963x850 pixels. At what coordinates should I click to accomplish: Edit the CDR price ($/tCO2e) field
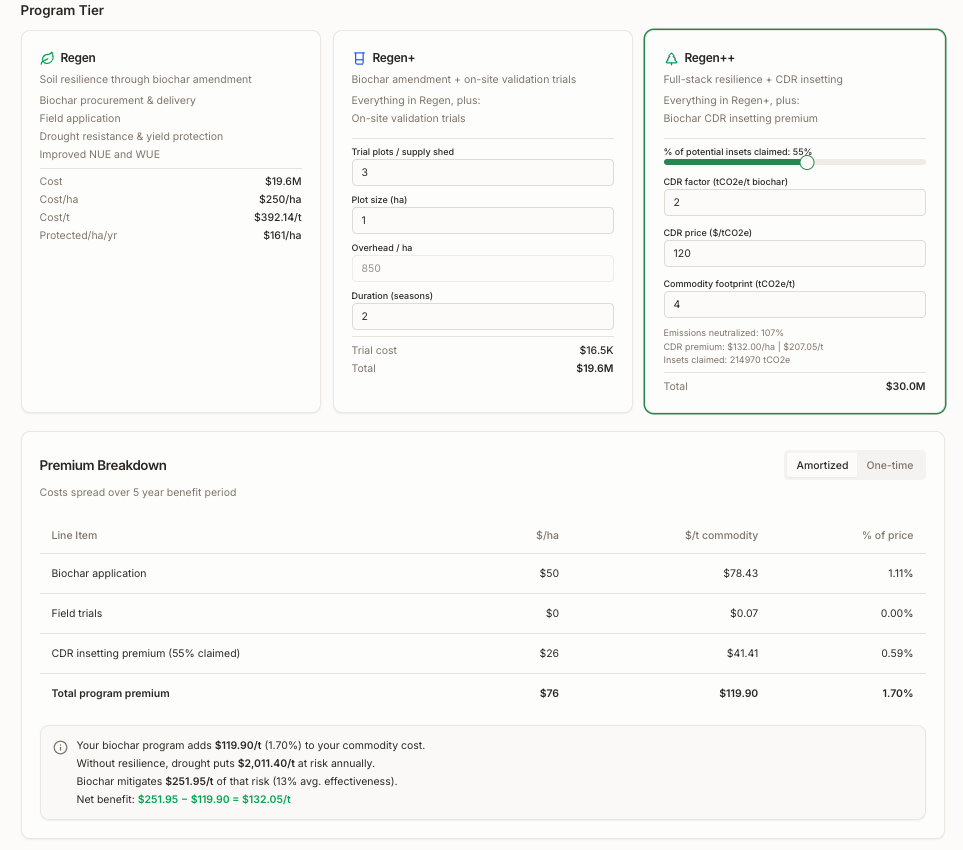(x=794, y=254)
